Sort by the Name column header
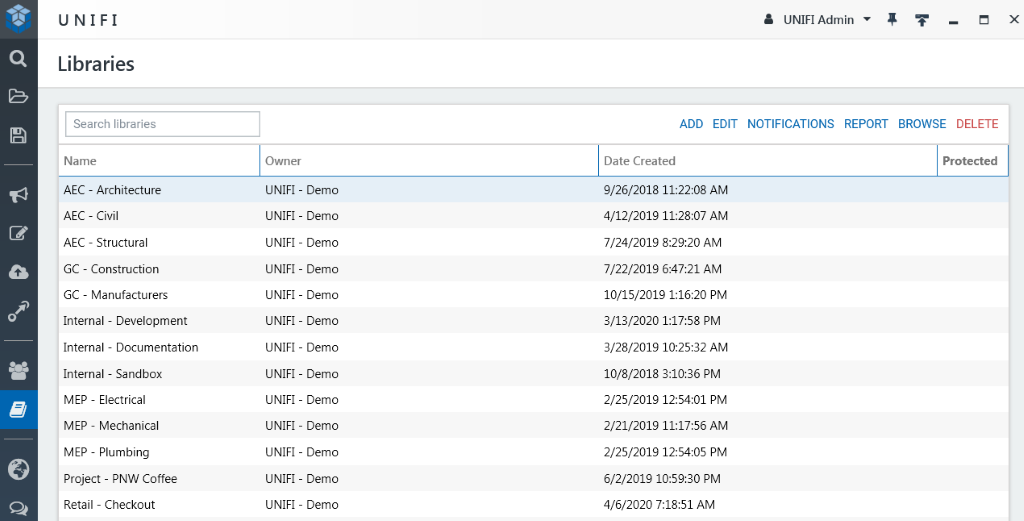 click(x=159, y=161)
